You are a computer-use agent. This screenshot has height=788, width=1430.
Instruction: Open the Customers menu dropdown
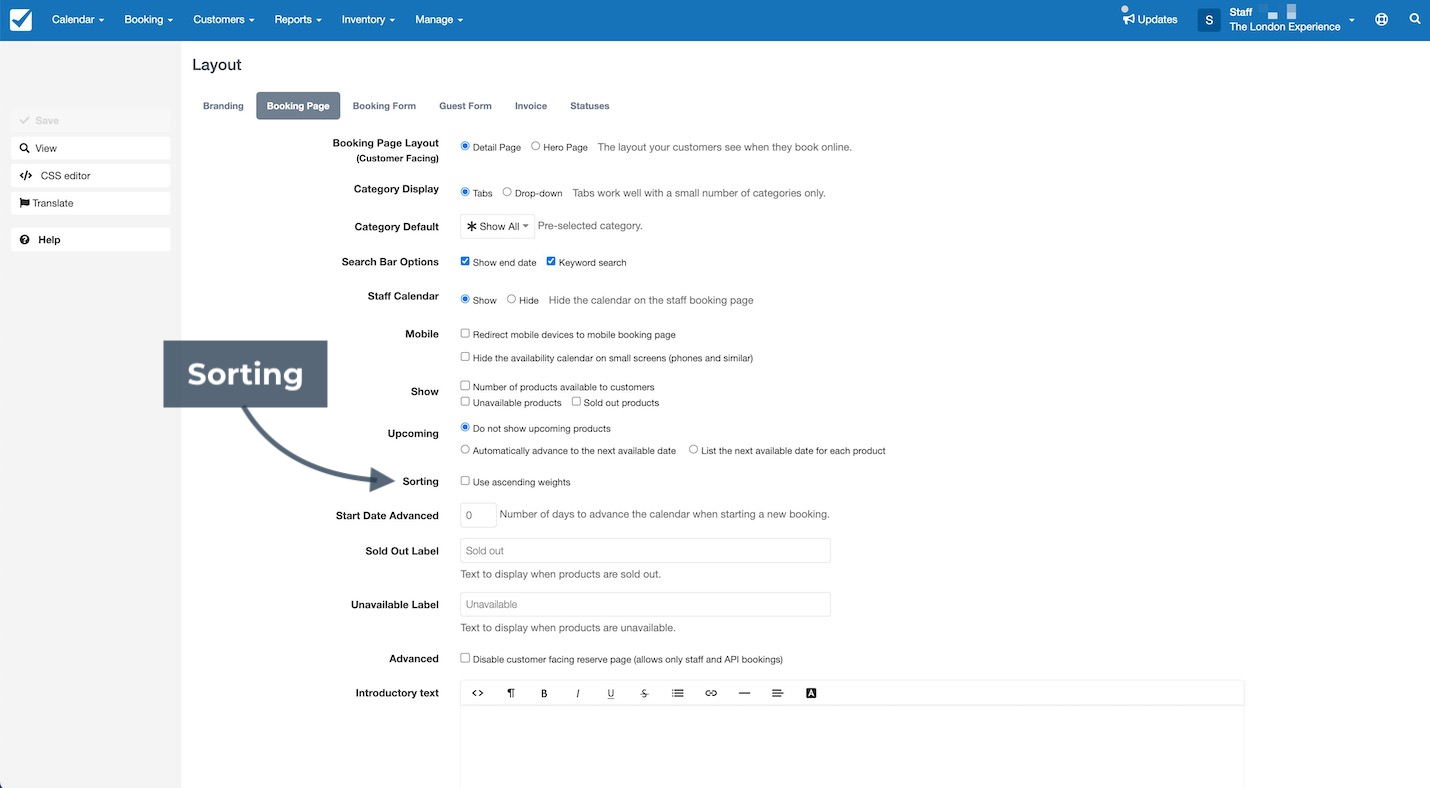click(224, 19)
